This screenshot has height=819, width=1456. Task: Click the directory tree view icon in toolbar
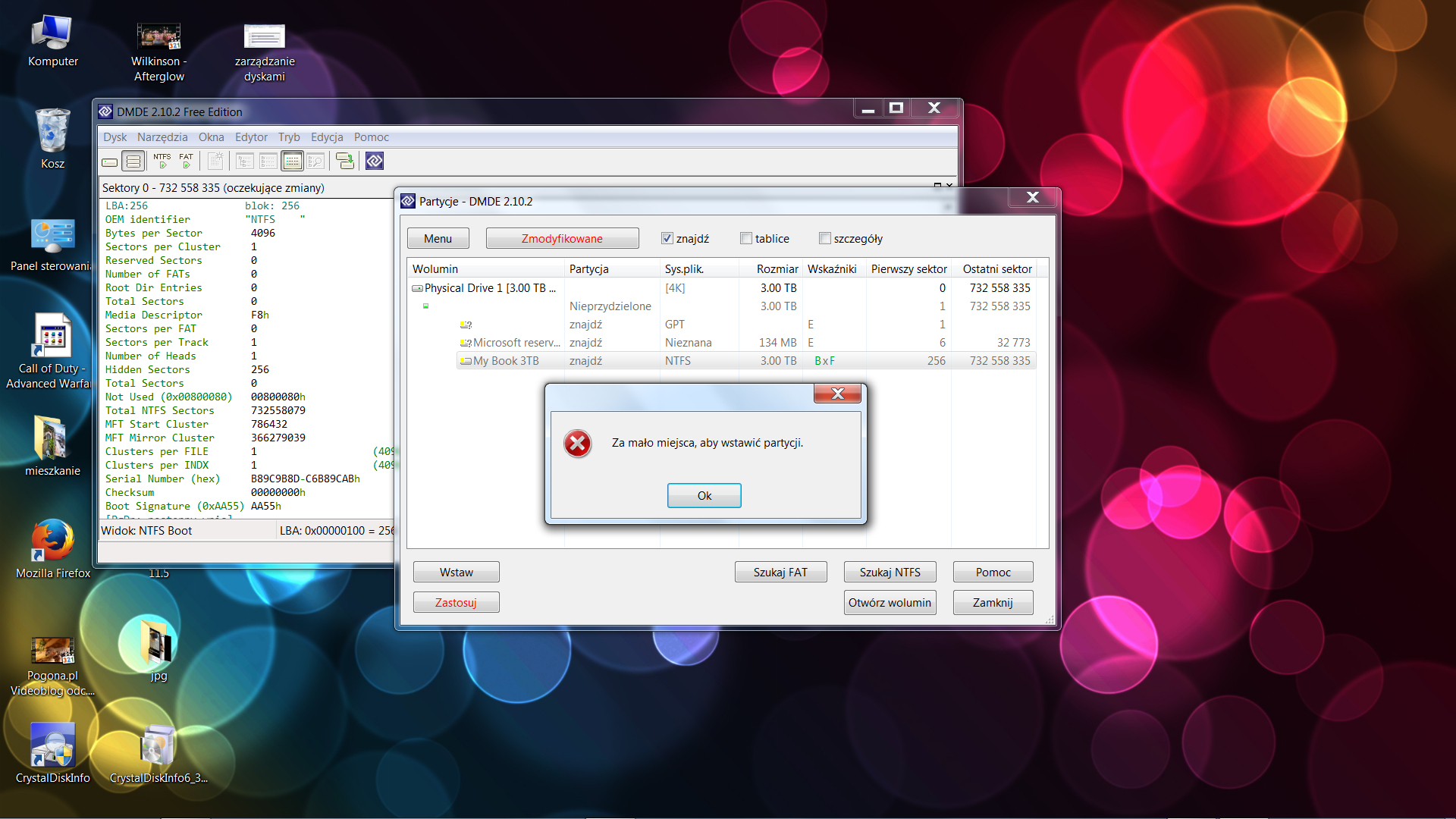pos(245,161)
